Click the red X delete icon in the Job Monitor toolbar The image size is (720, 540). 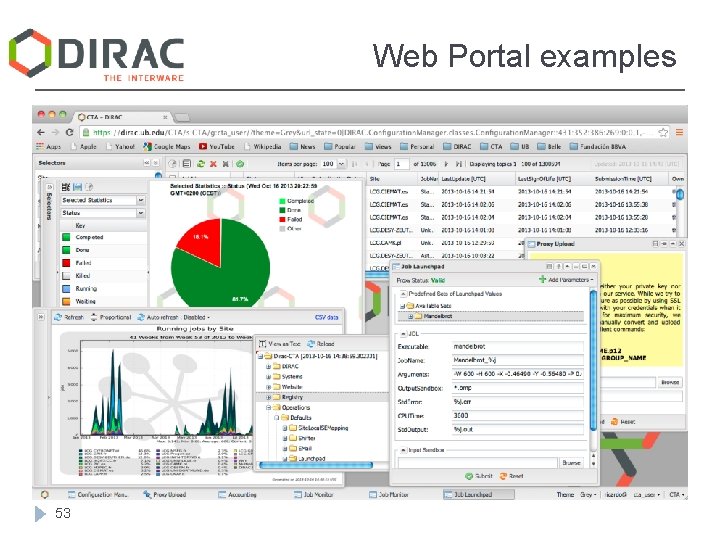pyautogui.click(x=213, y=163)
